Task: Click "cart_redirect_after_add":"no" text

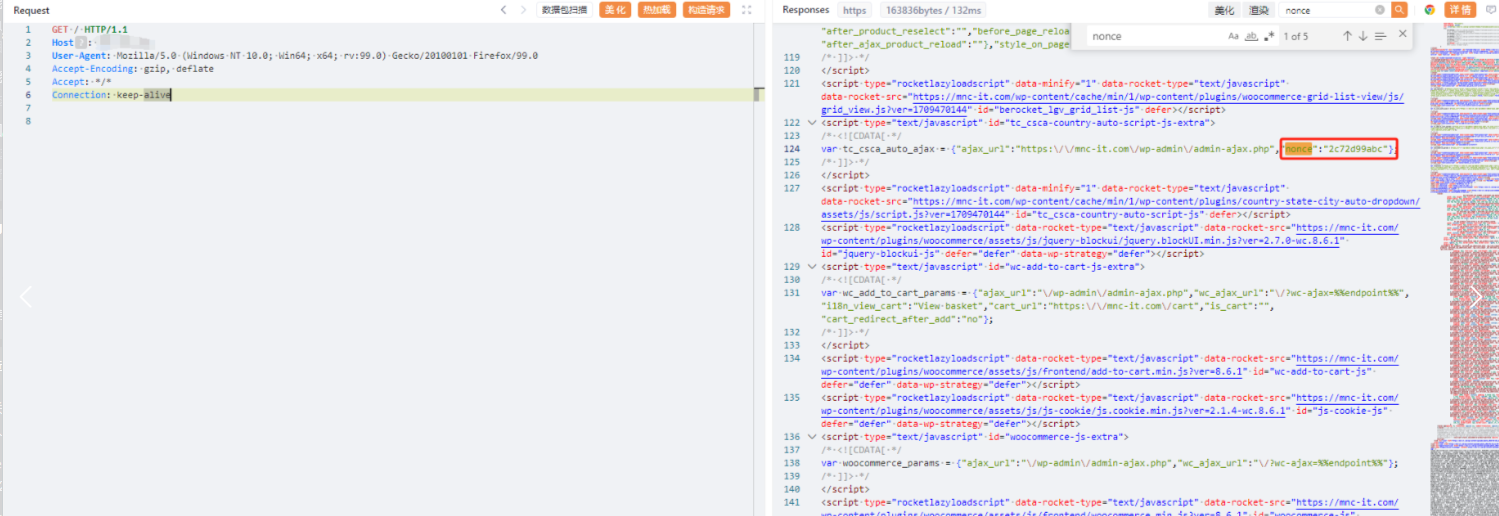Action: [903, 319]
